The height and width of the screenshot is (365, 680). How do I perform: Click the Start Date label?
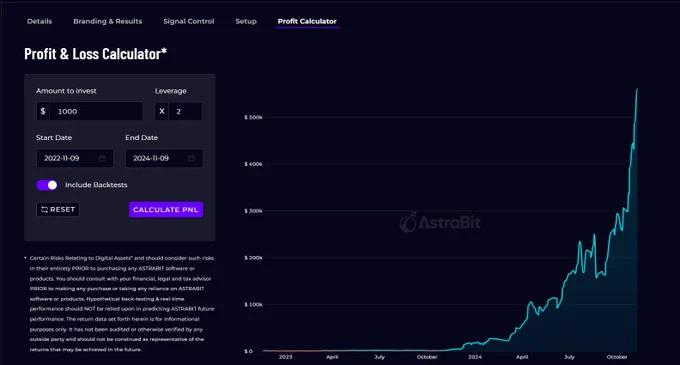[54, 137]
